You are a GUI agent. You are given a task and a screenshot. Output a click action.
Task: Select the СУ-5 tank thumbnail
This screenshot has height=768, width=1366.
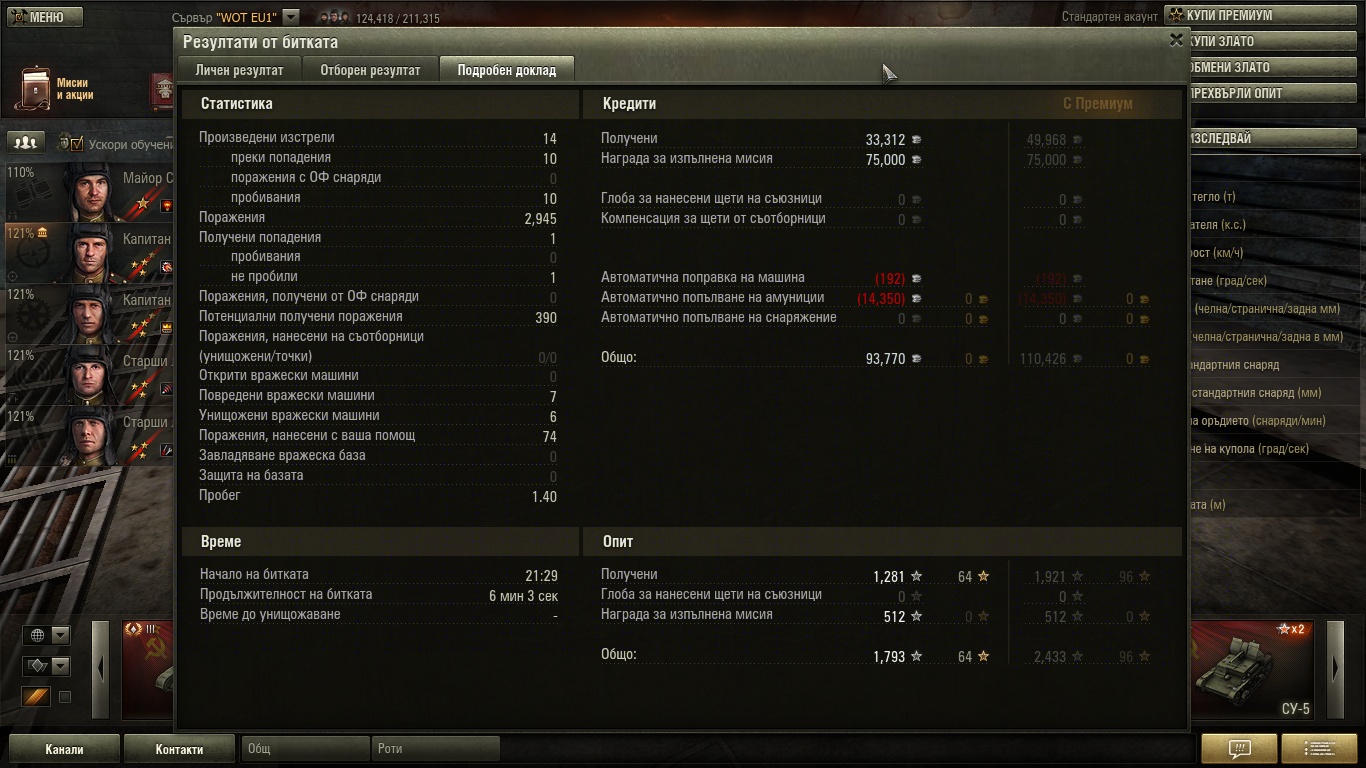(x=1254, y=670)
